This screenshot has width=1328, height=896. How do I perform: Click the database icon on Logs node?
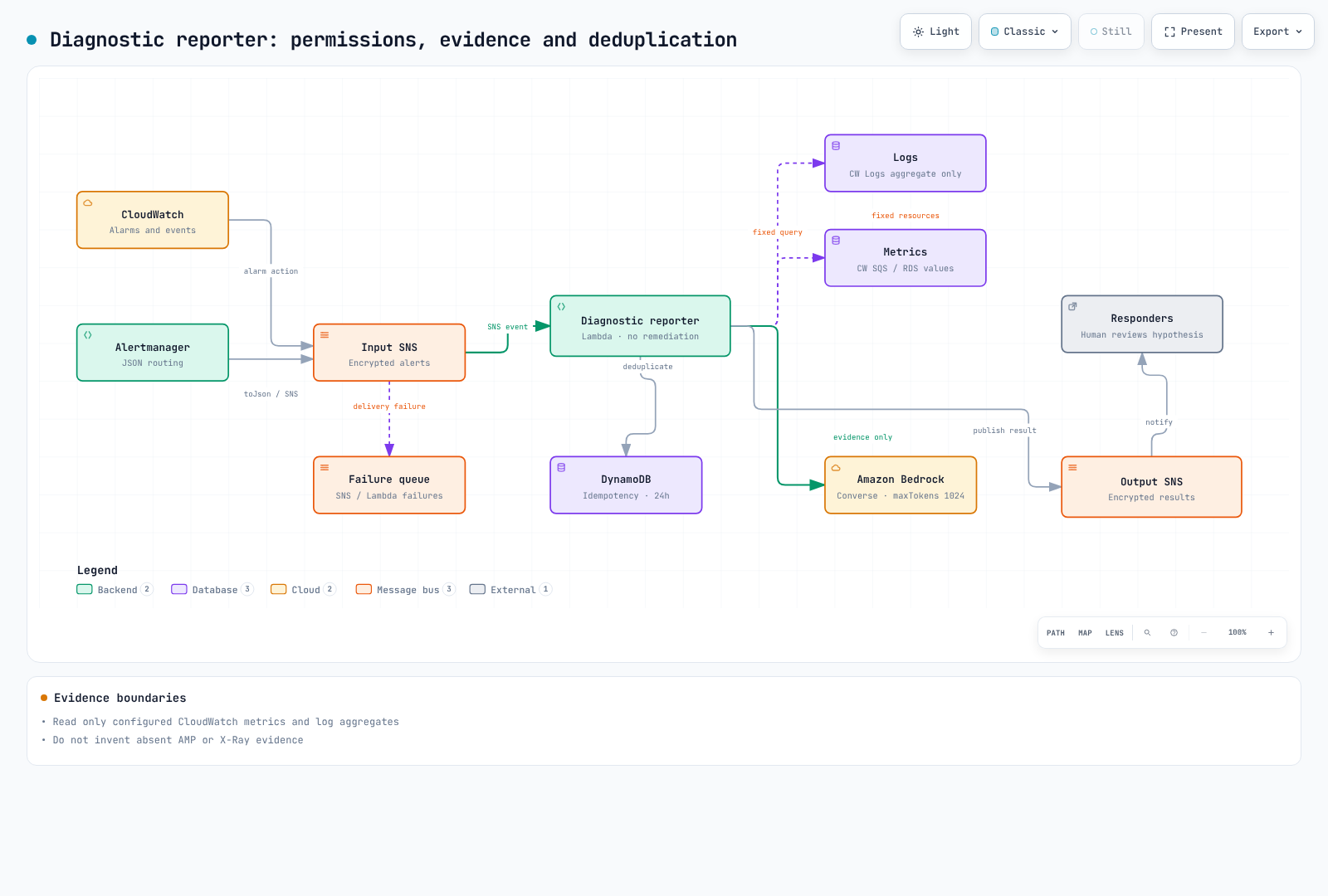(x=836, y=146)
